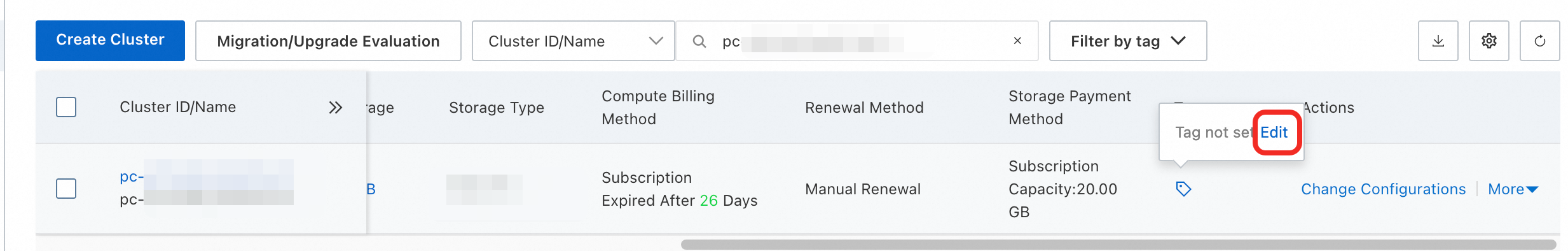Click Create Cluster button
Screen dimensions: 1568x251
(x=110, y=40)
